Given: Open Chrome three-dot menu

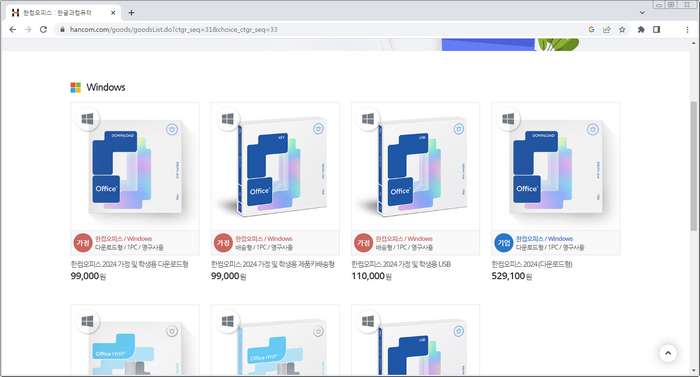Looking at the screenshot, I should [687, 29].
